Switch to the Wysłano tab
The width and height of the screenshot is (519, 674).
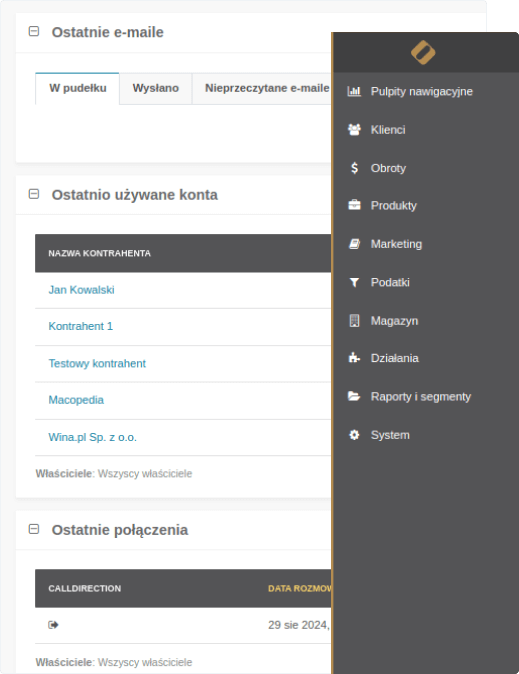click(x=156, y=88)
